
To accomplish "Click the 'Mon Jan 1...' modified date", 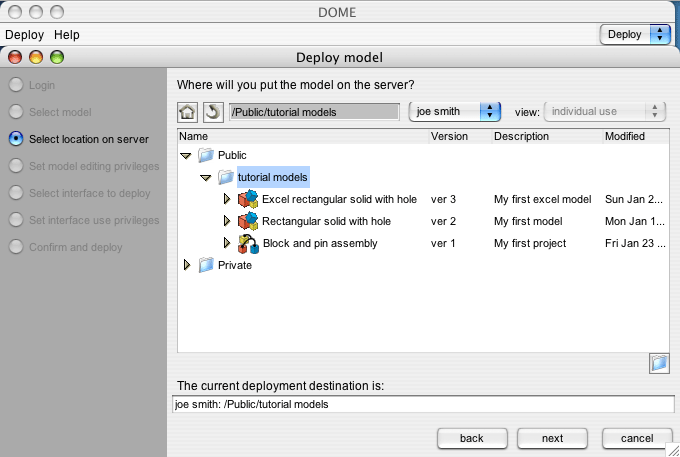I will point(634,221).
